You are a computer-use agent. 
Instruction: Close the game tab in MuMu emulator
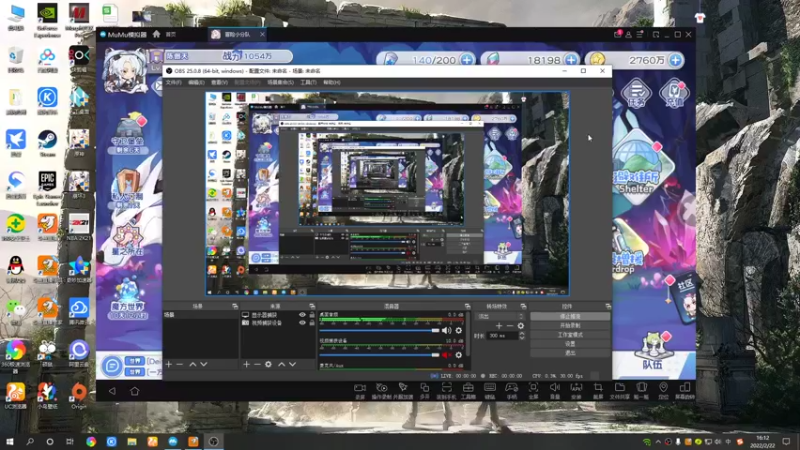(262, 34)
